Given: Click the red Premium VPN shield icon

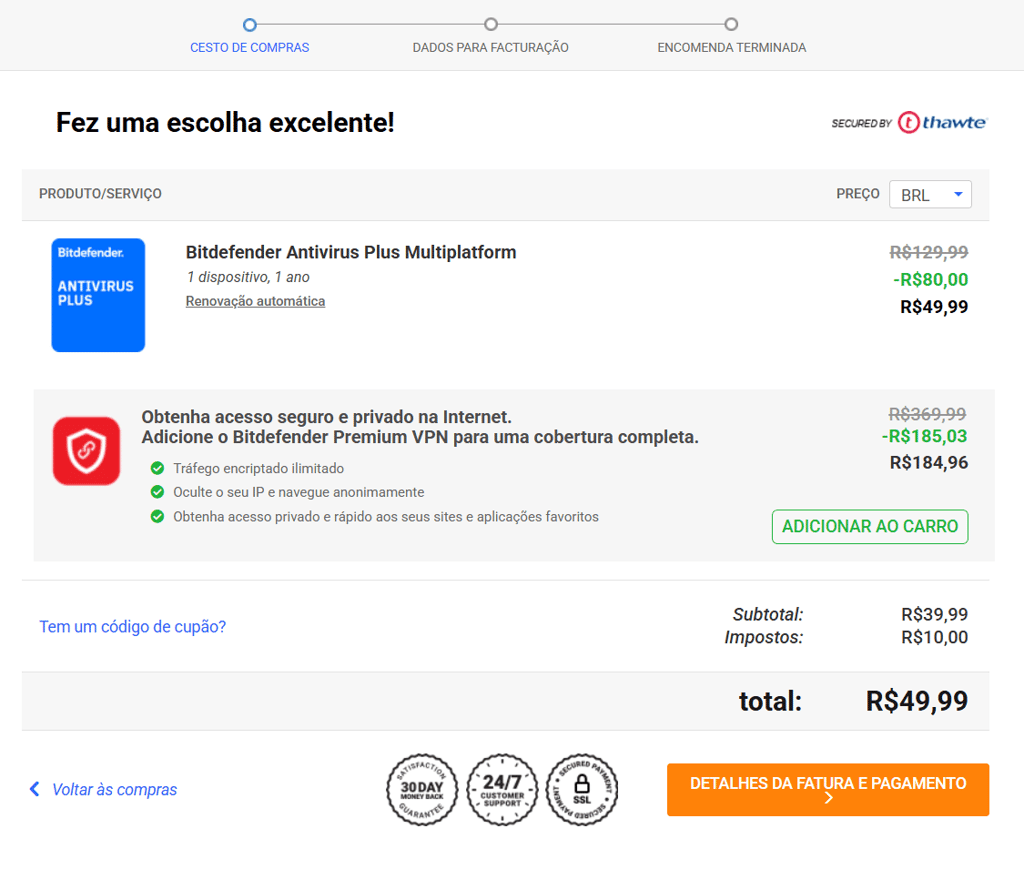Looking at the screenshot, I should [86, 451].
